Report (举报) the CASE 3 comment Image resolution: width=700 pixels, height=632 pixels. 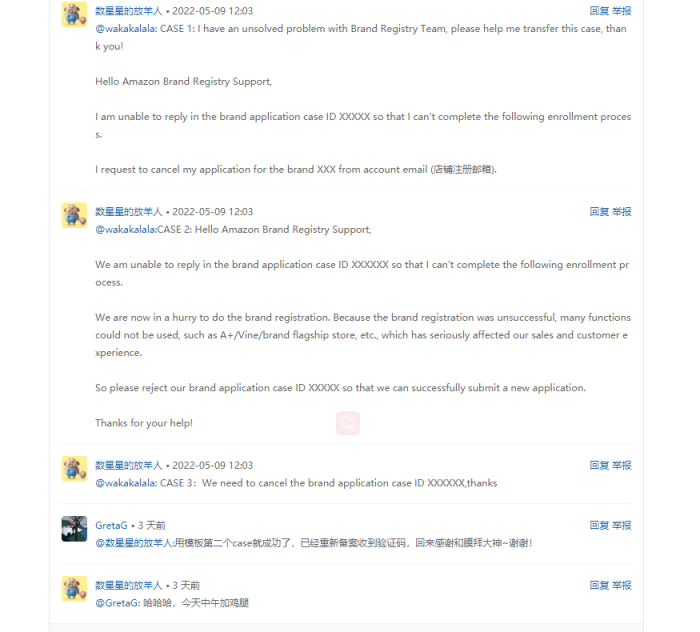coord(621,465)
